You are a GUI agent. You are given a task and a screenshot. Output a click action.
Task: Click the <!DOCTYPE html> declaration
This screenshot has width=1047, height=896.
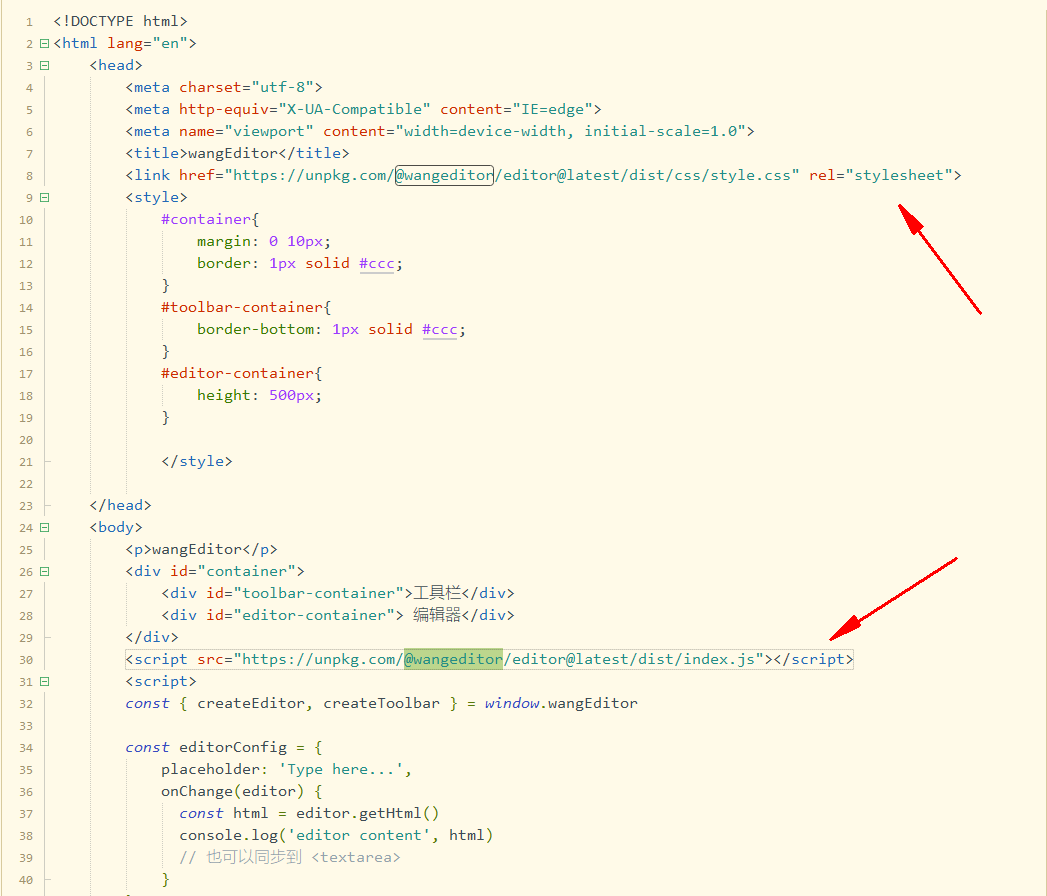pyautogui.click(x=120, y=21)
